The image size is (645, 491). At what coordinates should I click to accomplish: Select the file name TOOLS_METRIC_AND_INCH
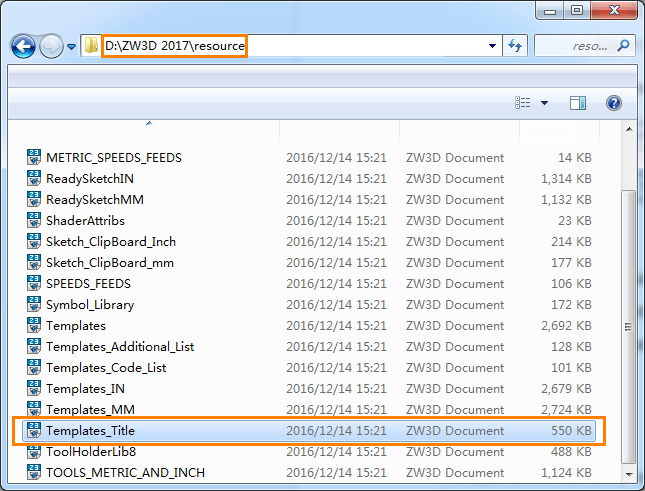pyautogui.click(x=125, y=473)
